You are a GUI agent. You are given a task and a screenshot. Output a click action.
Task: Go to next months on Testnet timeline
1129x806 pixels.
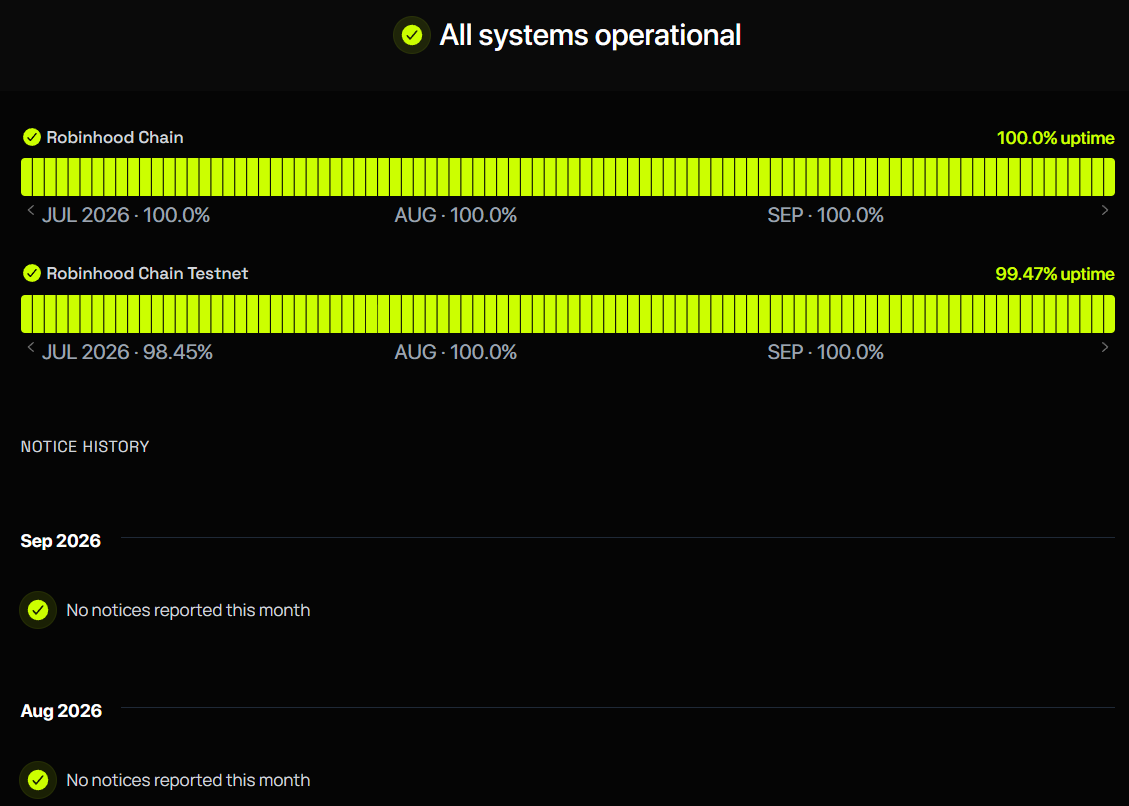coord(1105,347)
